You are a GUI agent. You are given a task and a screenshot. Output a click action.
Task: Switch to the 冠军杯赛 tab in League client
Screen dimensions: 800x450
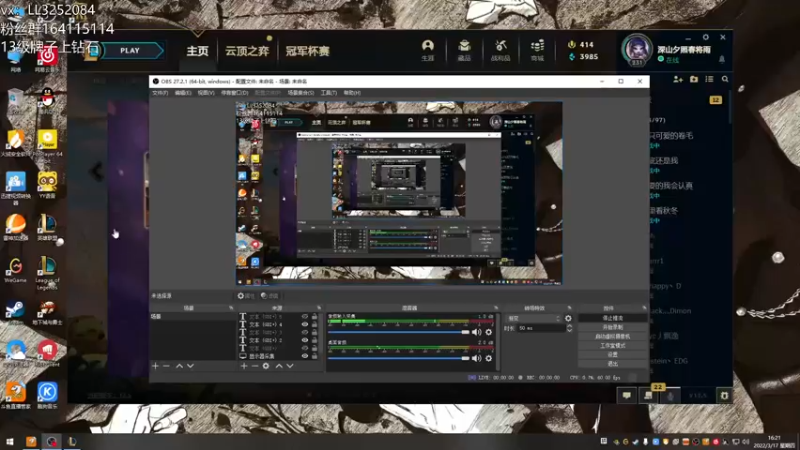coord(308,51)
